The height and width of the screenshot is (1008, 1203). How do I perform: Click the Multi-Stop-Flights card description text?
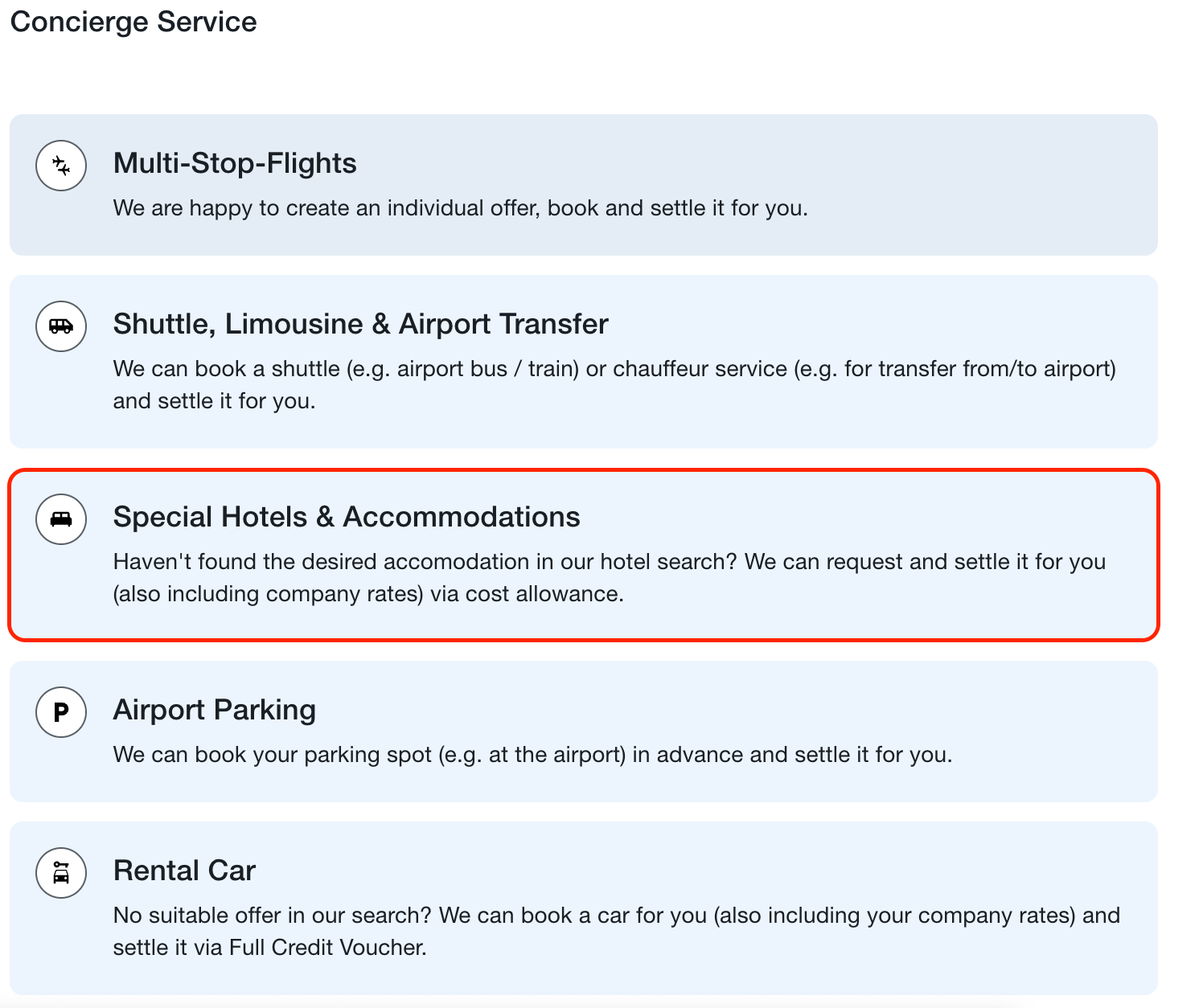click(x=460, y=208)
